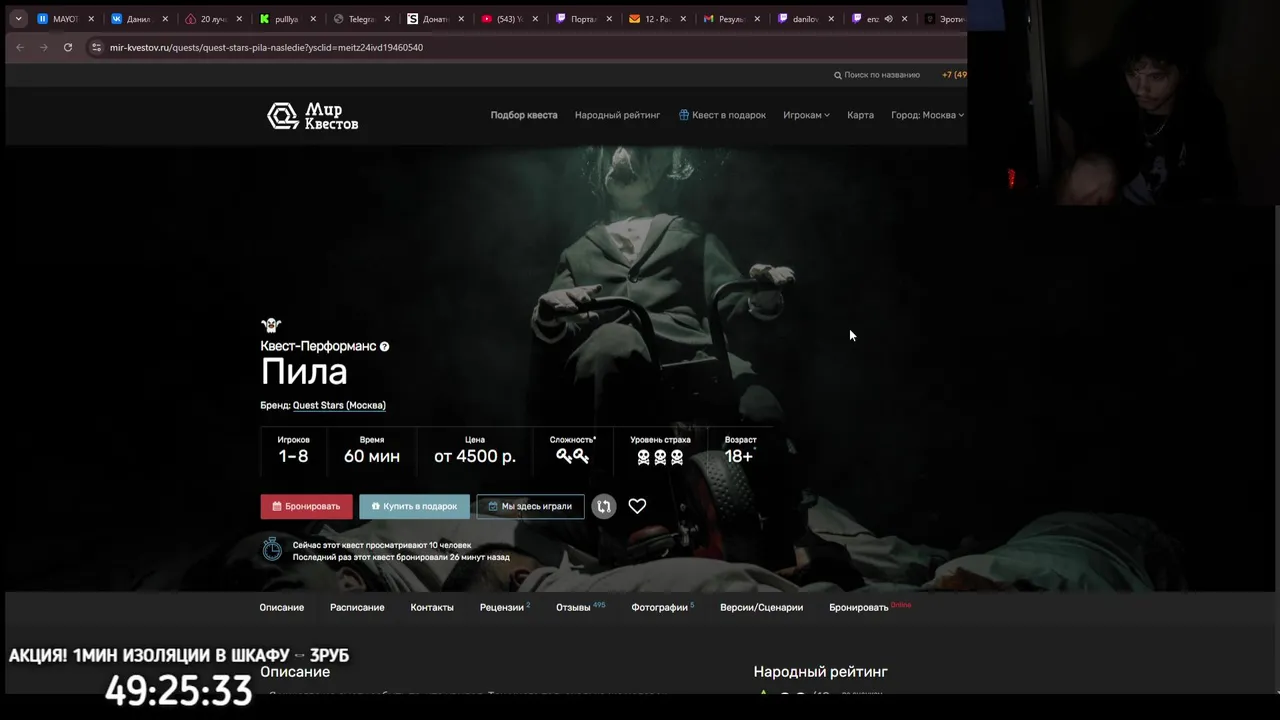Switch to the YouTube (543) tab
This screenshot has width=1280, height=720.
point(508,19)
